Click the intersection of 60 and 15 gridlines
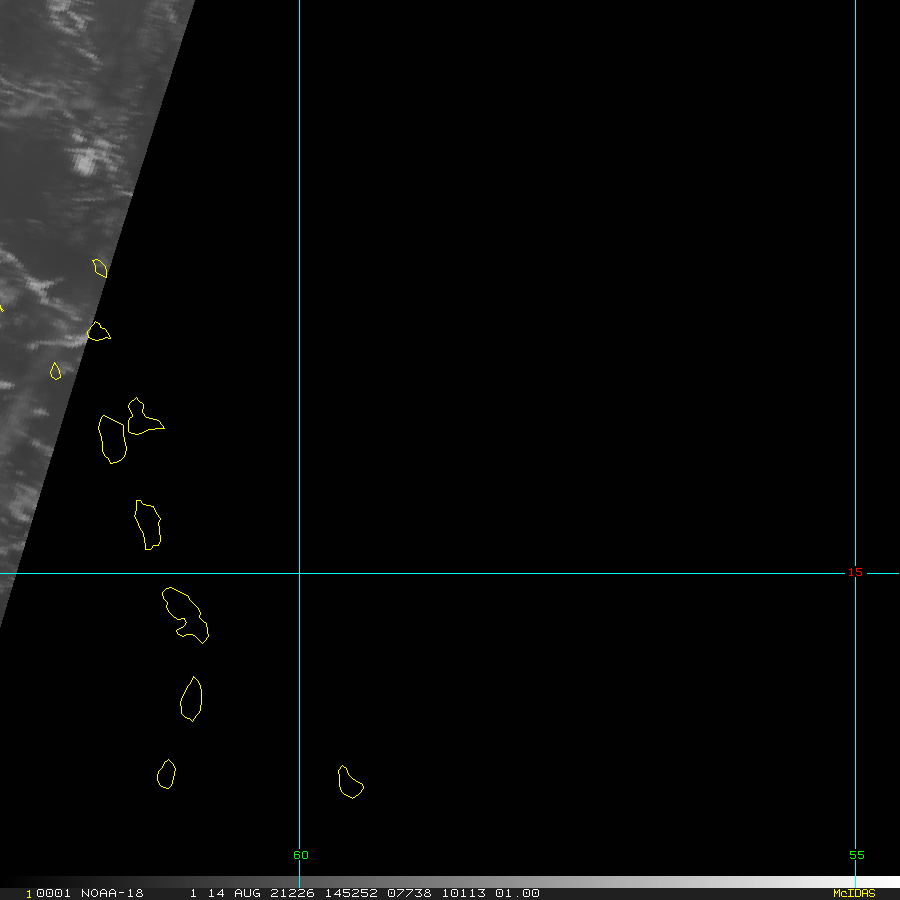Image resolution: width=900 pixels, height=900 pixels. [x=300, y=573]
